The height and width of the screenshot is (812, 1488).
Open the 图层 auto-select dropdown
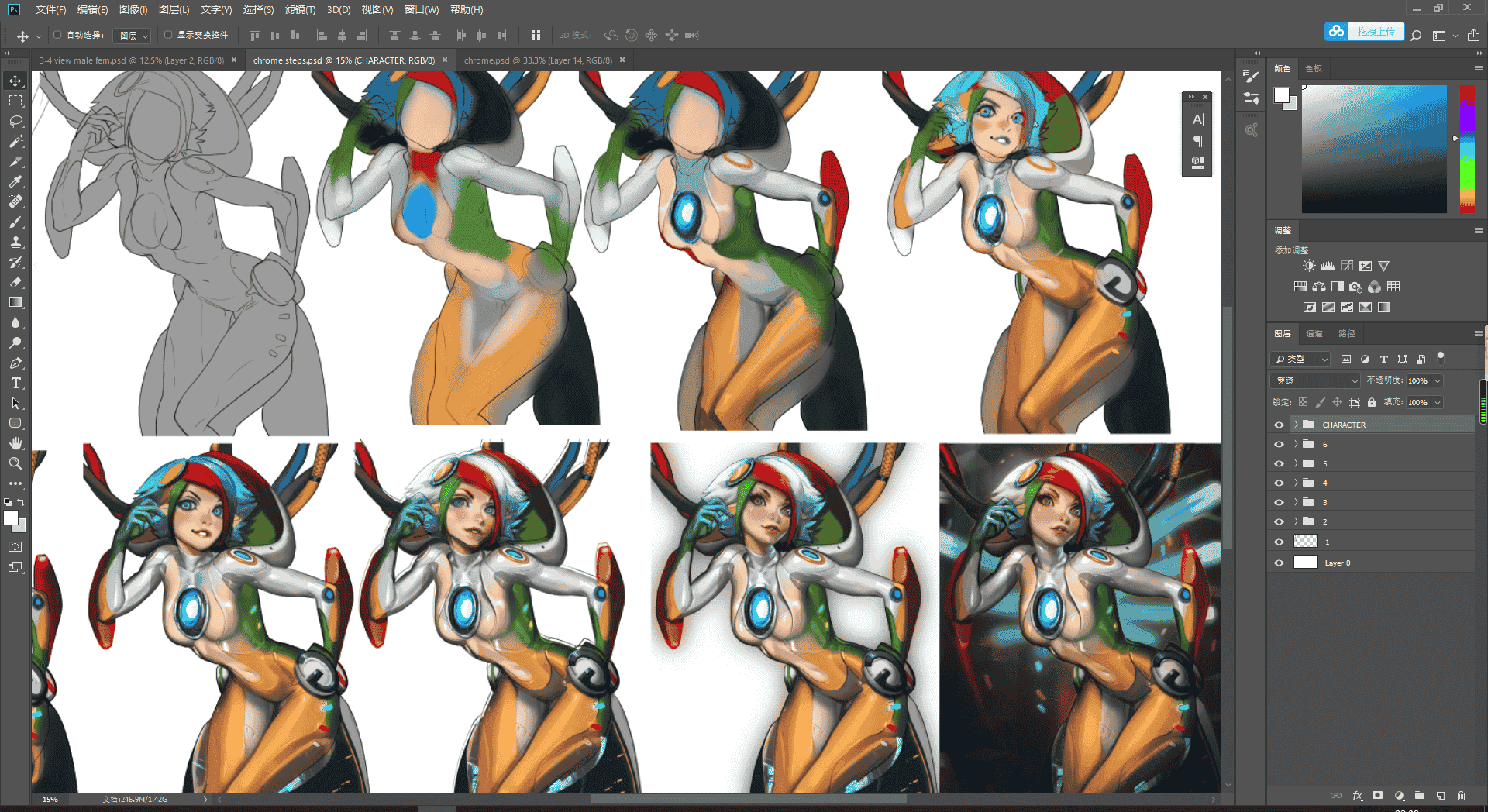tap(133, 36)
